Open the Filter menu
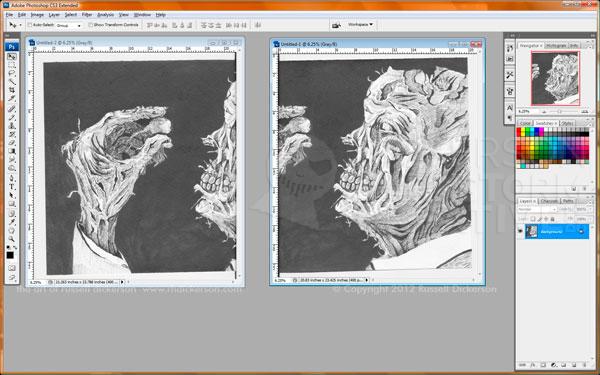Image resolution: width=600 pixels, height=375 pixels. (x=87, y=15)
